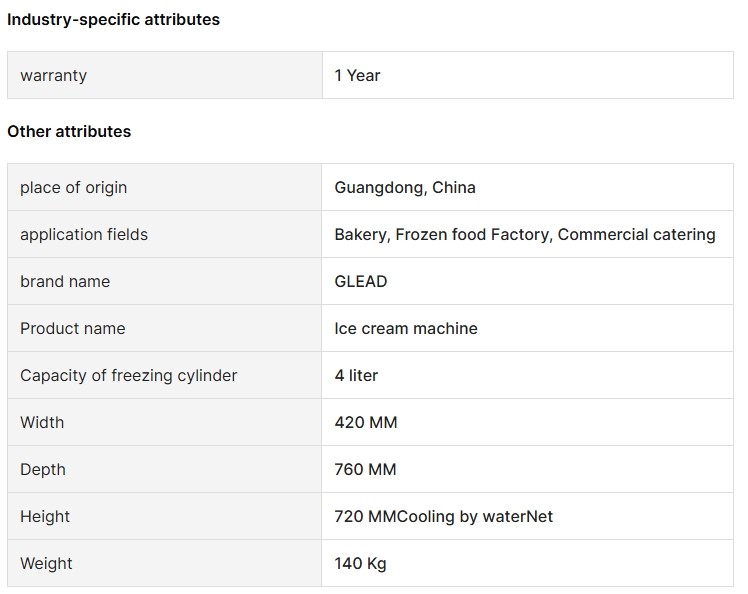Select the Width label cell
This screenshot has width=748, height=594.
click(x=165, y=422)
